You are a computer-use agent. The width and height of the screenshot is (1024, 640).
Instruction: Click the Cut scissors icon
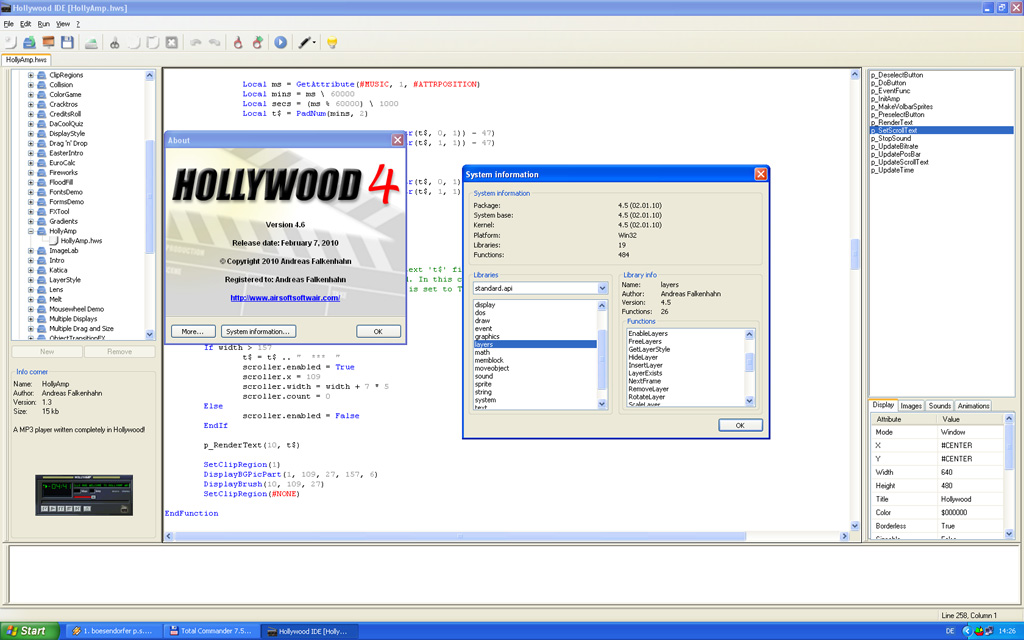[x=115, y=42]
